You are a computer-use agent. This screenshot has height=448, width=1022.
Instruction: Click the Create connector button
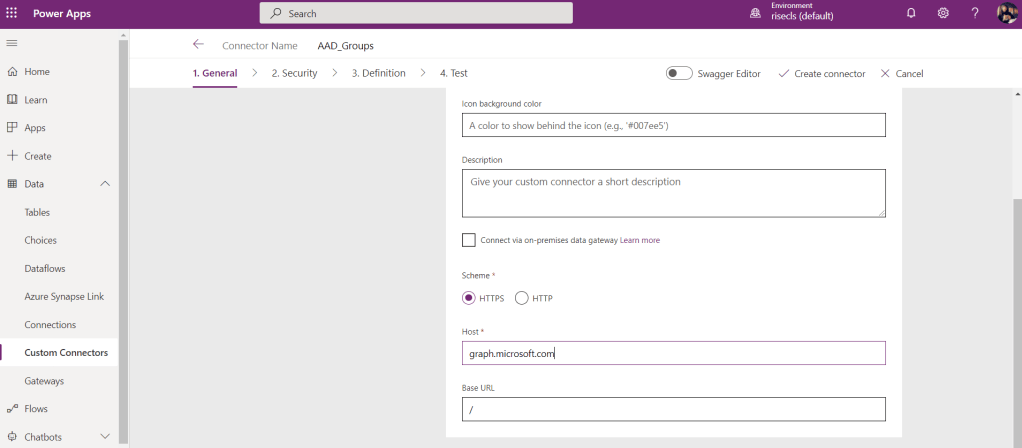click(x=821, y=73)
